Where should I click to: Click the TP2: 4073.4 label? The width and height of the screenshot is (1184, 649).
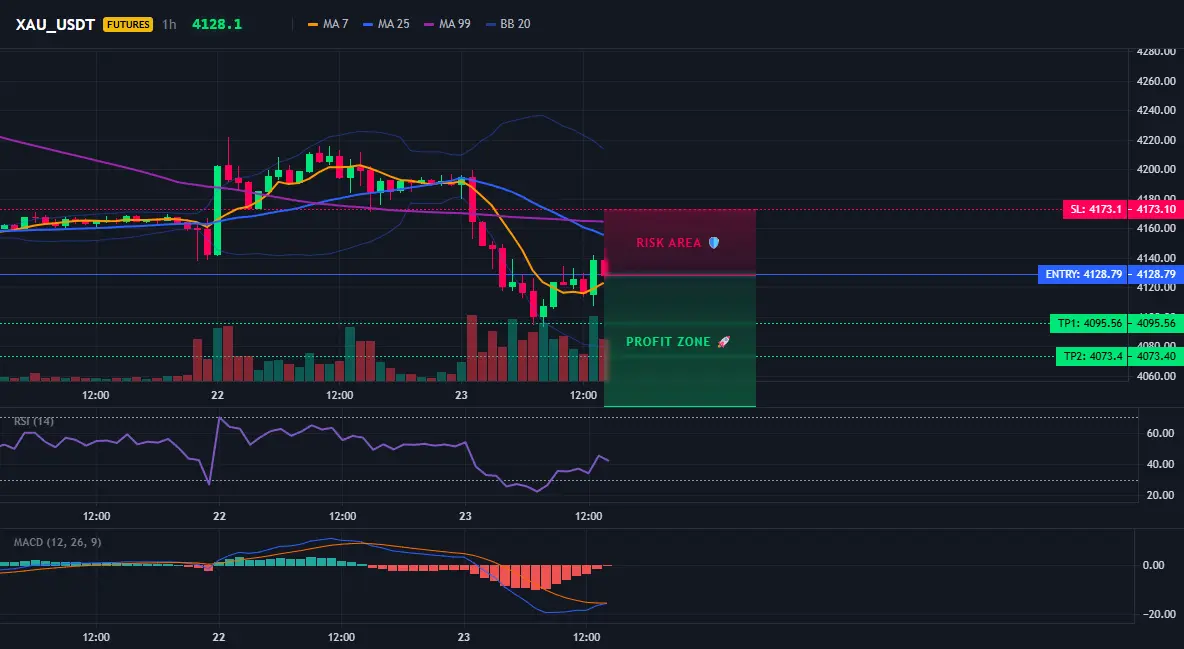click(x=1092, y=356)
